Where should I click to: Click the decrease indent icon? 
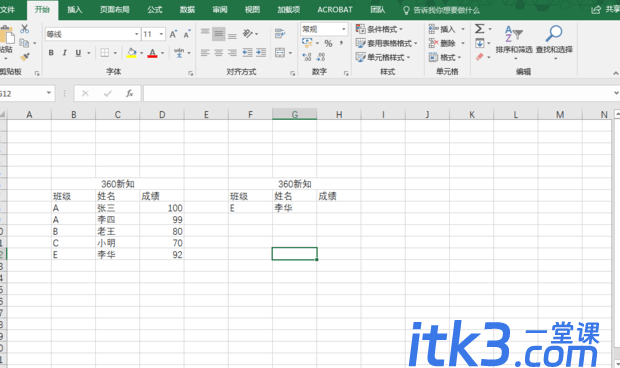pos(248,53)
